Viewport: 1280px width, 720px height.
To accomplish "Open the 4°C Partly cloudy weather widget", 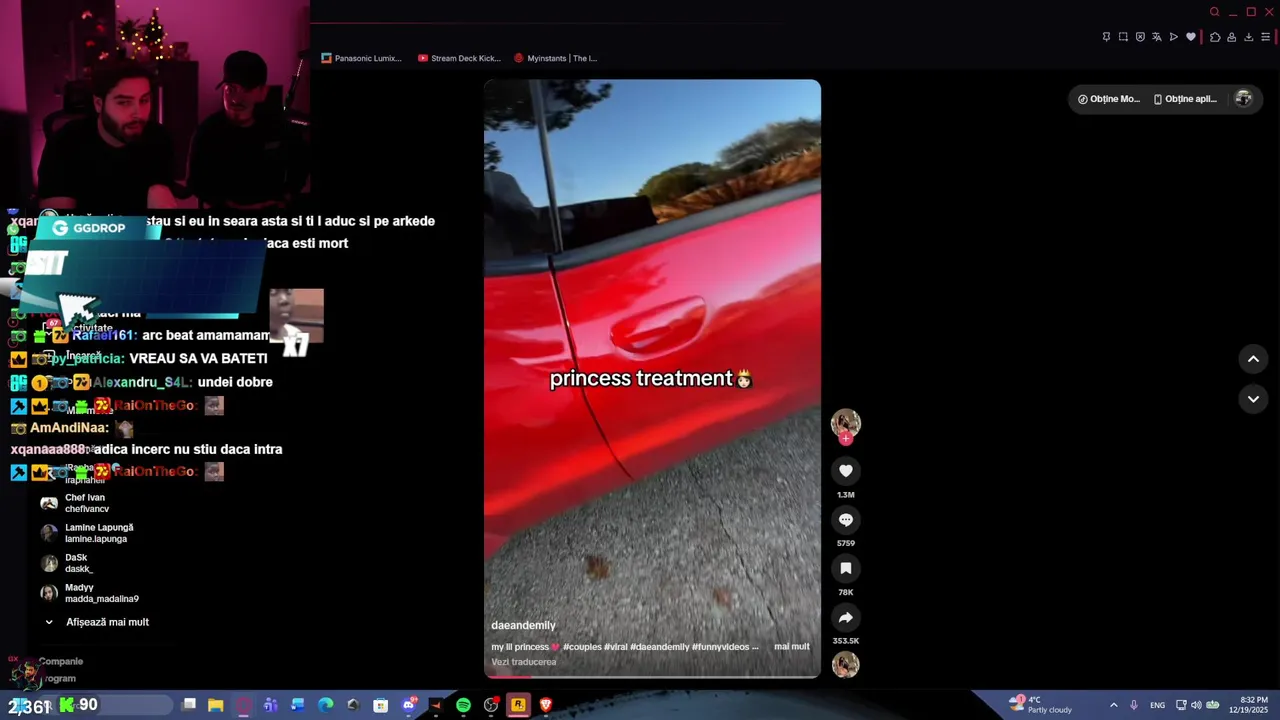I will tap(1042, 705).
